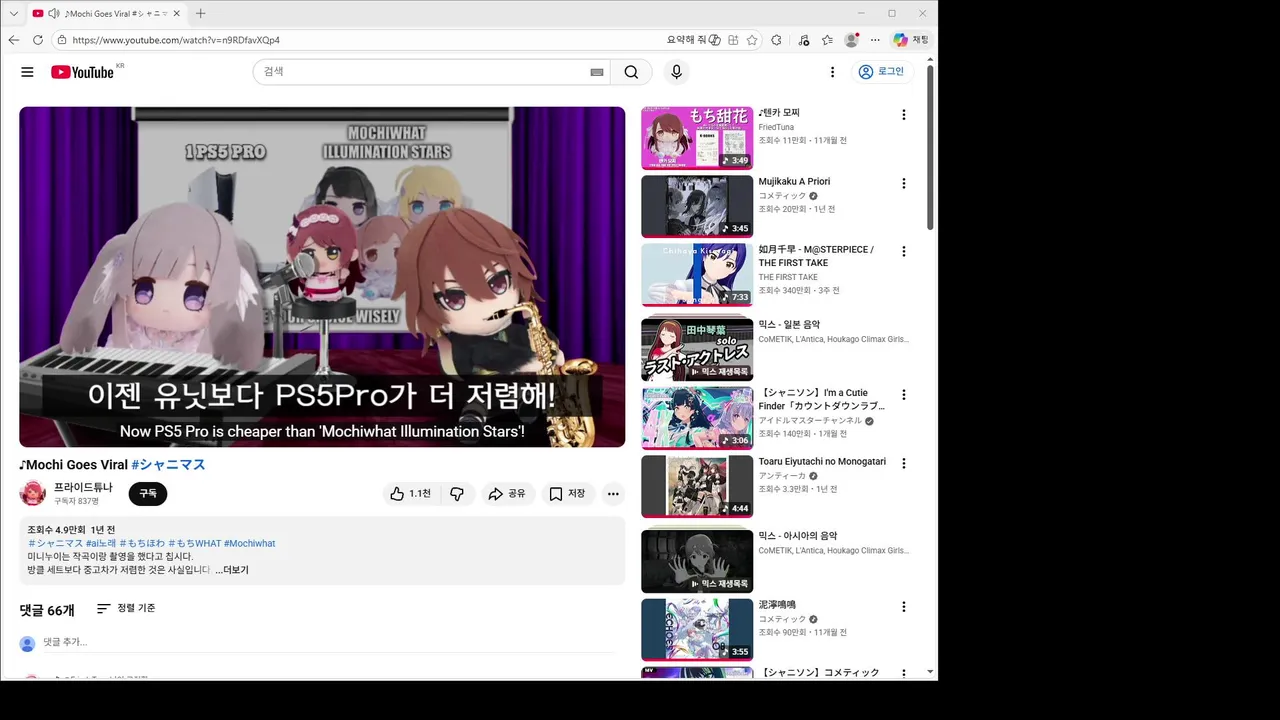This screenshot has width=1280, height=720.
Task: Open options menu for I'm a Cutie Finder
Action: pos(904,395)
